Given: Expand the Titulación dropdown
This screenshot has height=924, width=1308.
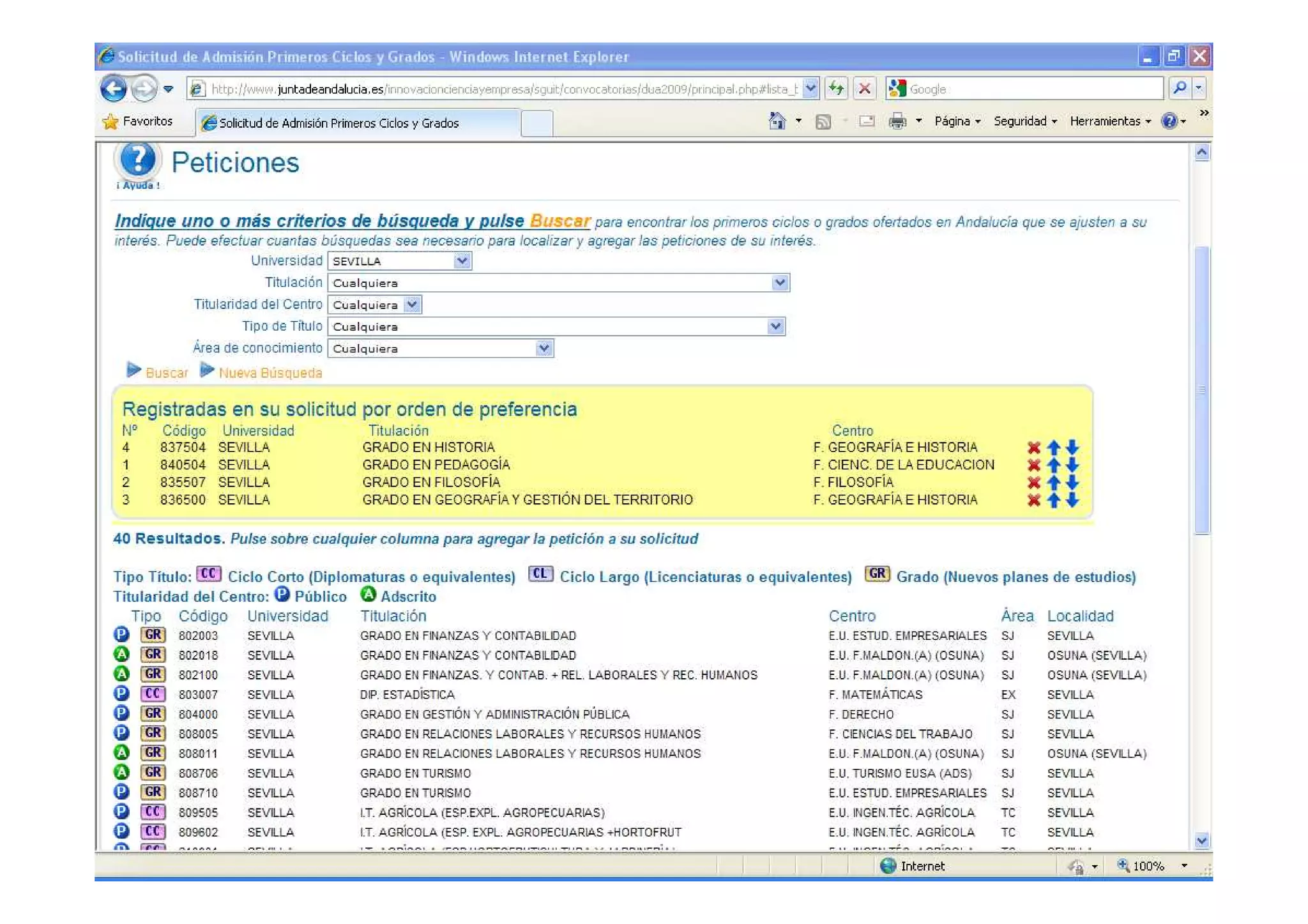Looking at the screenshot, I should click(x=779, y=283).
